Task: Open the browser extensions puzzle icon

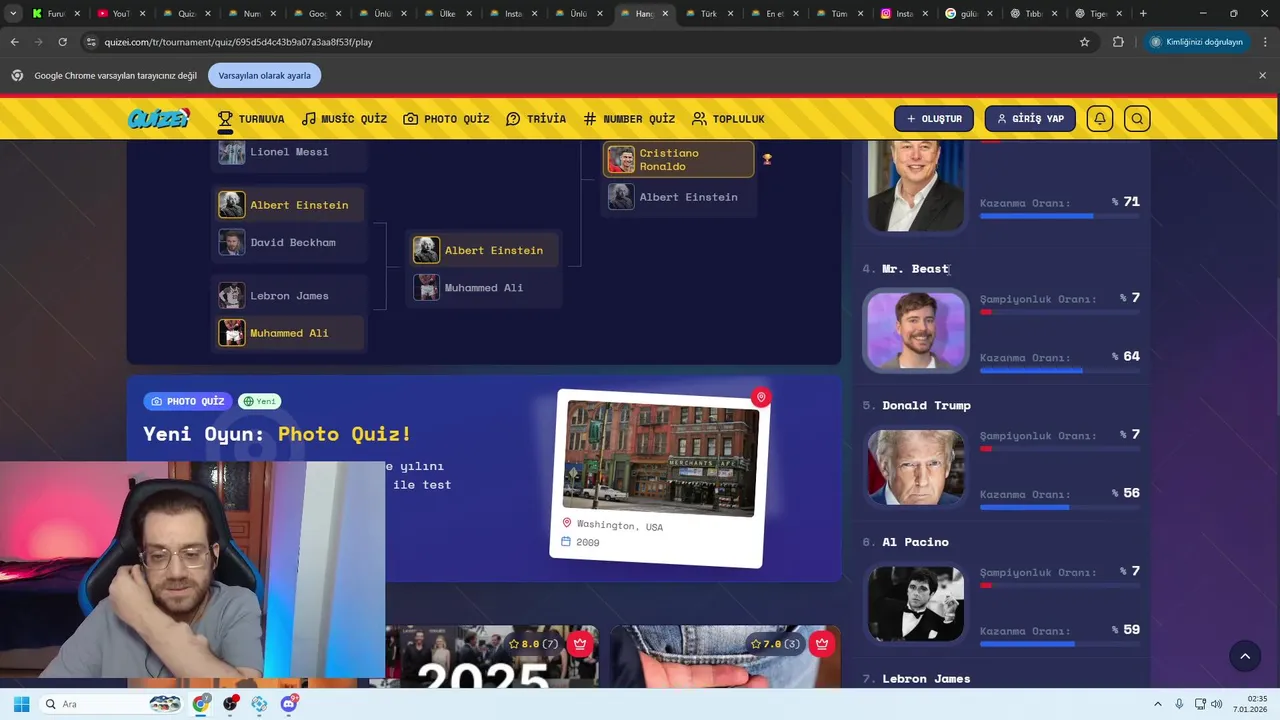Action: [x=1118, y=42]
